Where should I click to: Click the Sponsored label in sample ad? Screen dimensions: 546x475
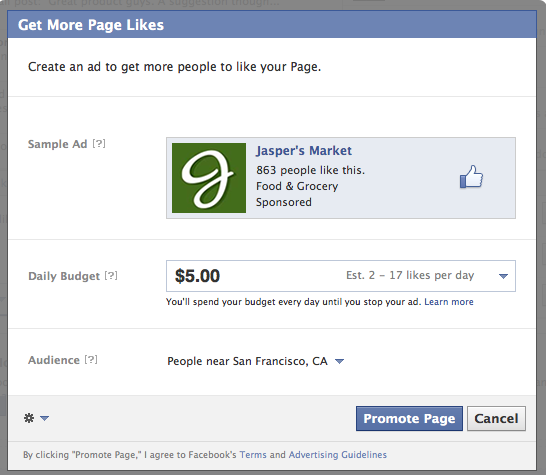[284, 202]
